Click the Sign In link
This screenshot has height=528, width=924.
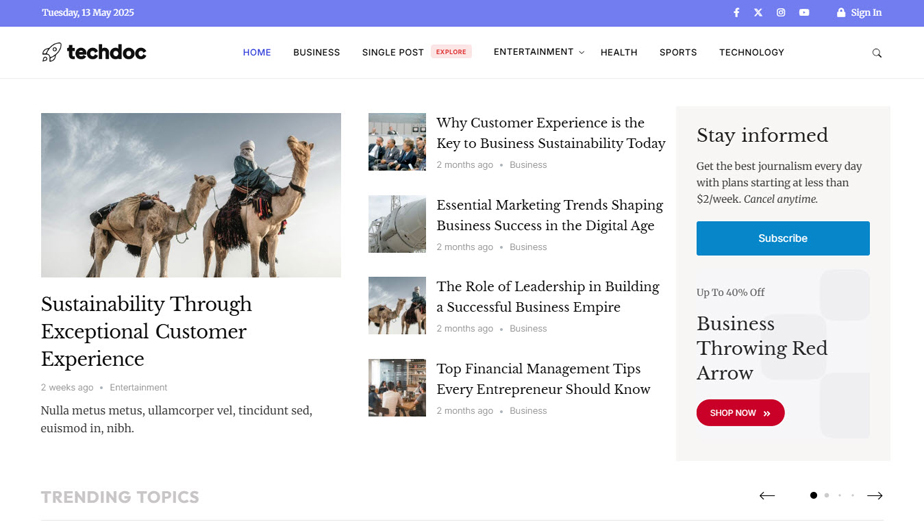tap(859, 12)
